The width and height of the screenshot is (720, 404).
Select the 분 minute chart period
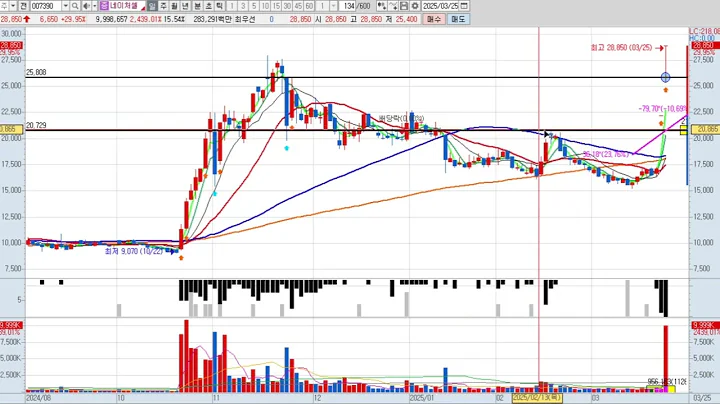pyautogui.click(x=197, y=6)
